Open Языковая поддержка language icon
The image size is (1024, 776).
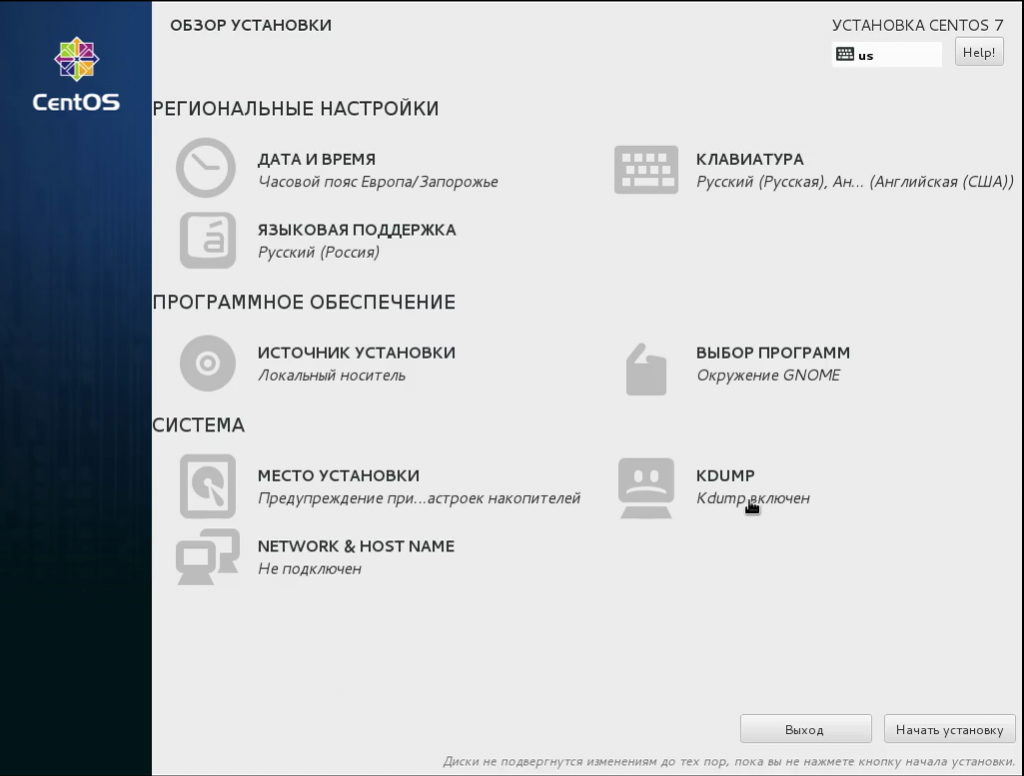[206, 240]
